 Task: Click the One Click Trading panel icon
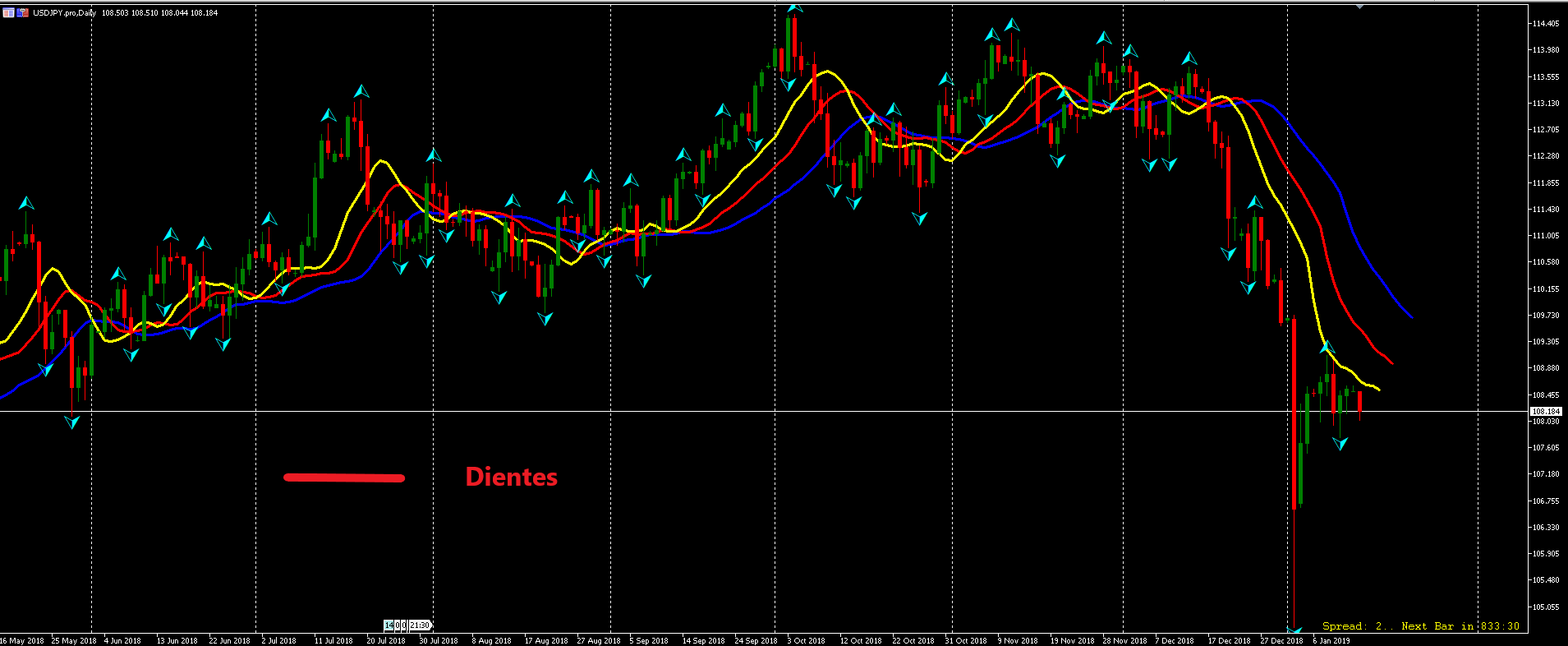pyautogui.click(x=7, y=12)
